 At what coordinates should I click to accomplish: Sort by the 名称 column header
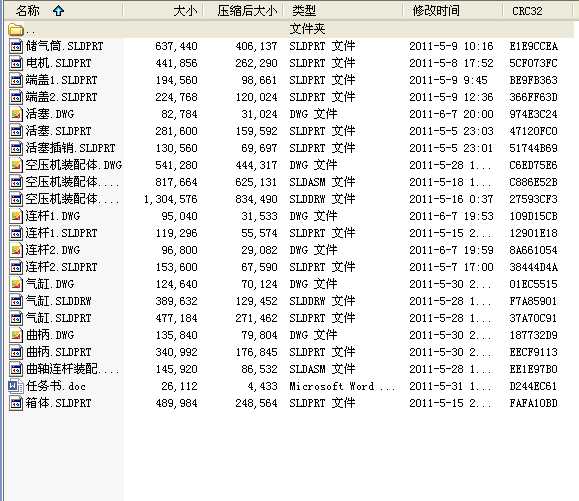click(x=63, y=11)
